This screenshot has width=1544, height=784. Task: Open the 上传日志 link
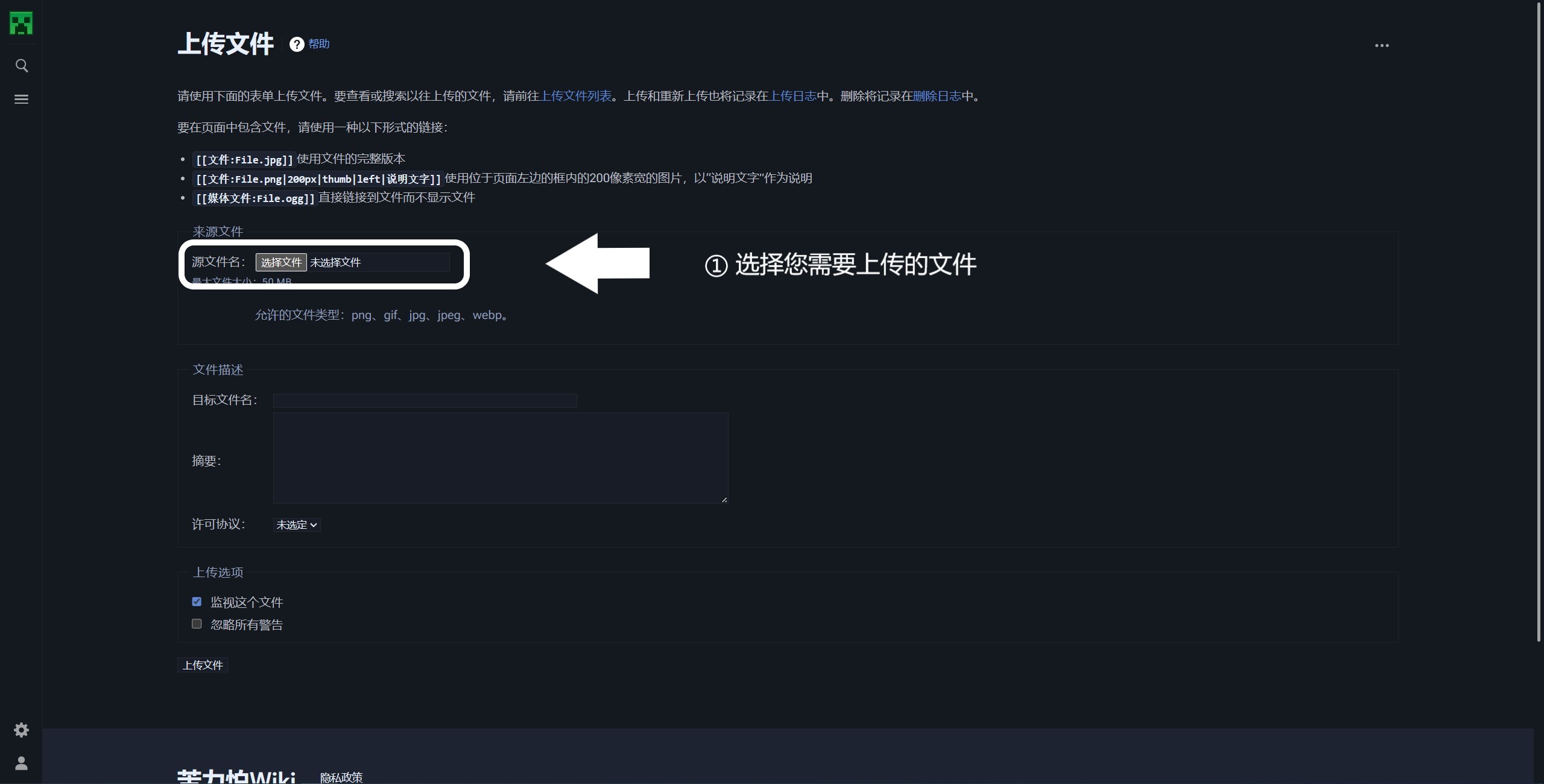pos(793,96)
